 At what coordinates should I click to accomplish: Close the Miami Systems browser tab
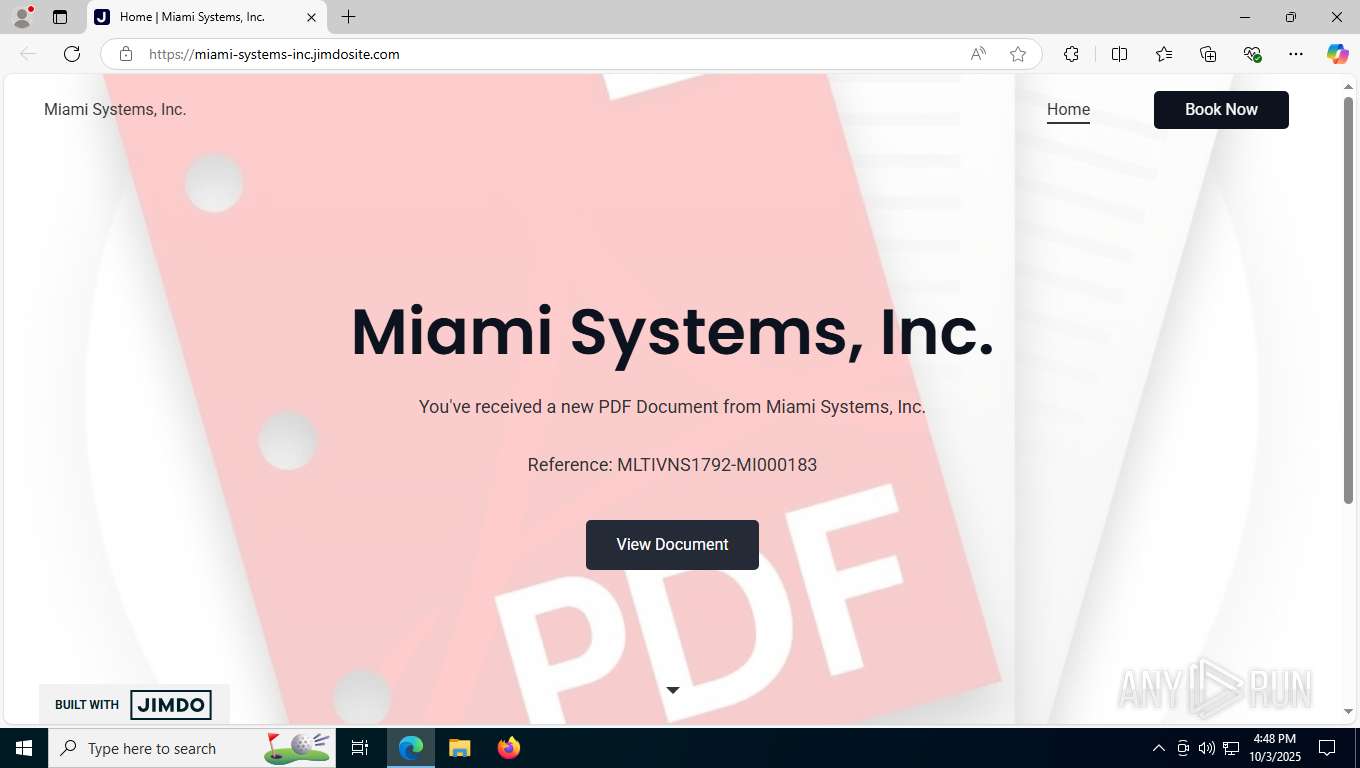tap(311, 17)
